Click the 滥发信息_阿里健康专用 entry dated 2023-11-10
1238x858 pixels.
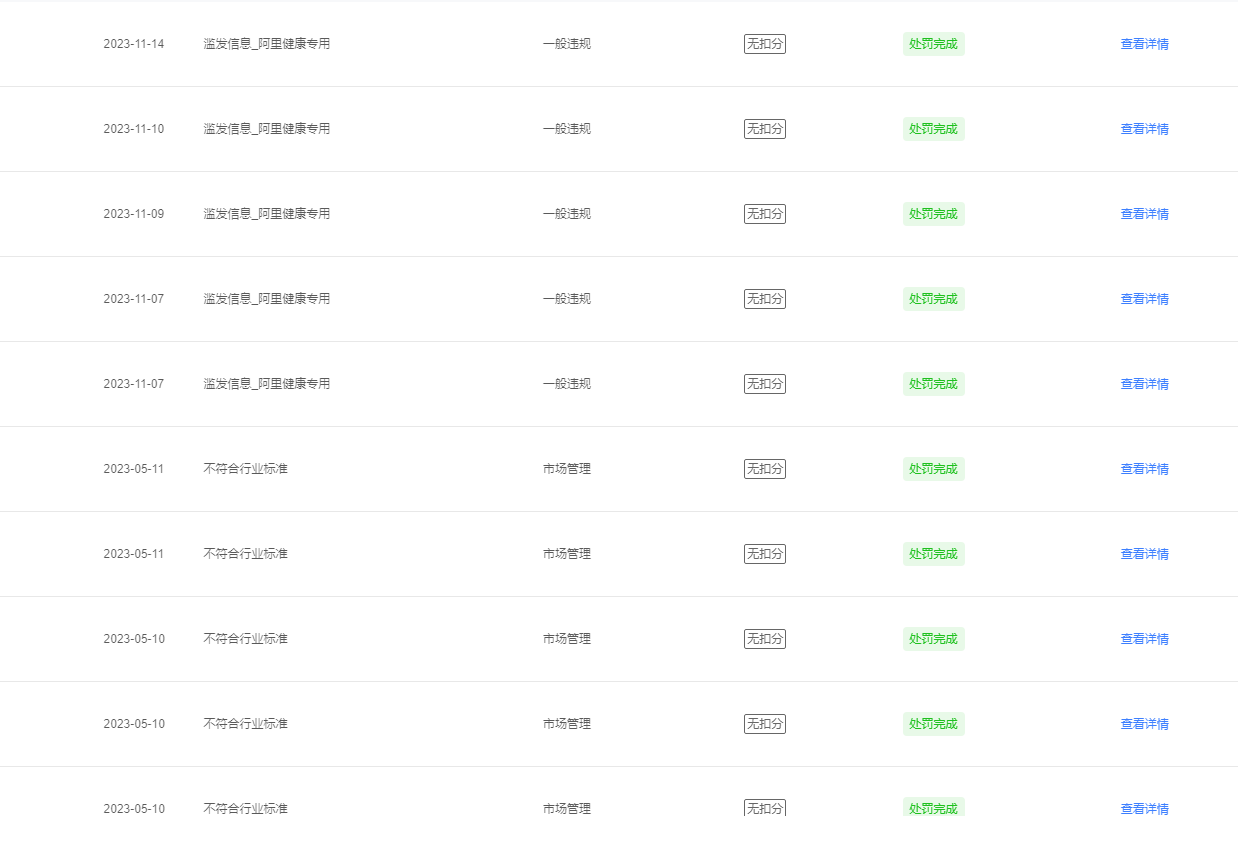point(267,129)
